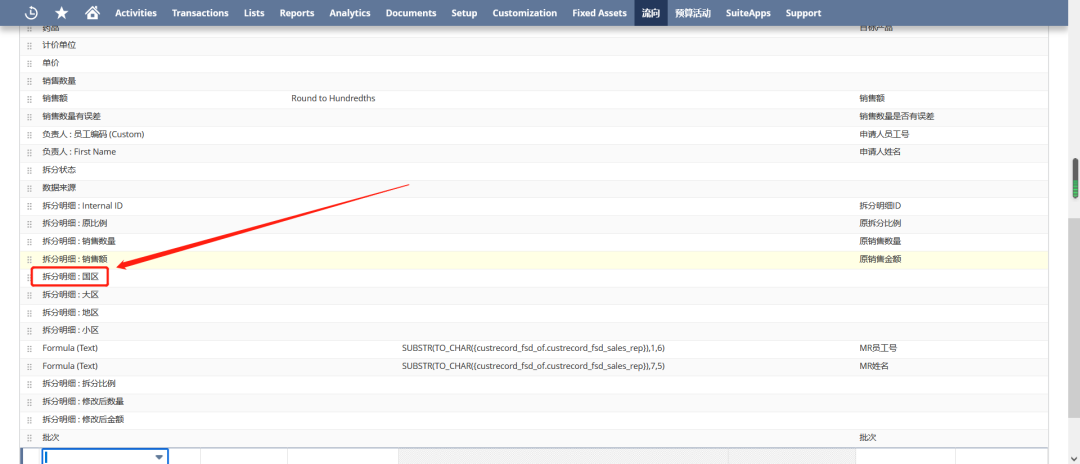Click the 原销售数量 custom label
The height and width of the screenshot is (464, 1080).
880,242
